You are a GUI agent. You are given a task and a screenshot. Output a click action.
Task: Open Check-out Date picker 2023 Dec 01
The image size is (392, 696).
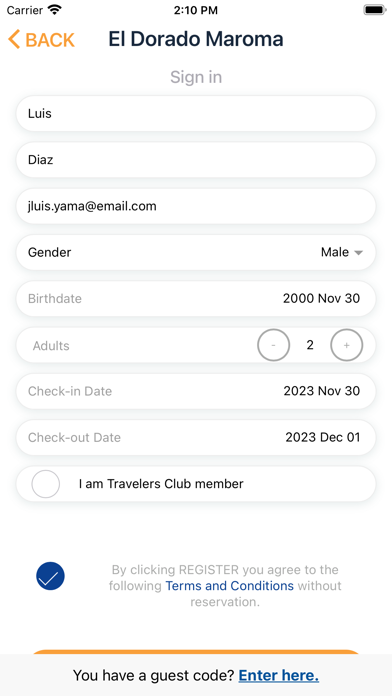(x=196, y=437)
